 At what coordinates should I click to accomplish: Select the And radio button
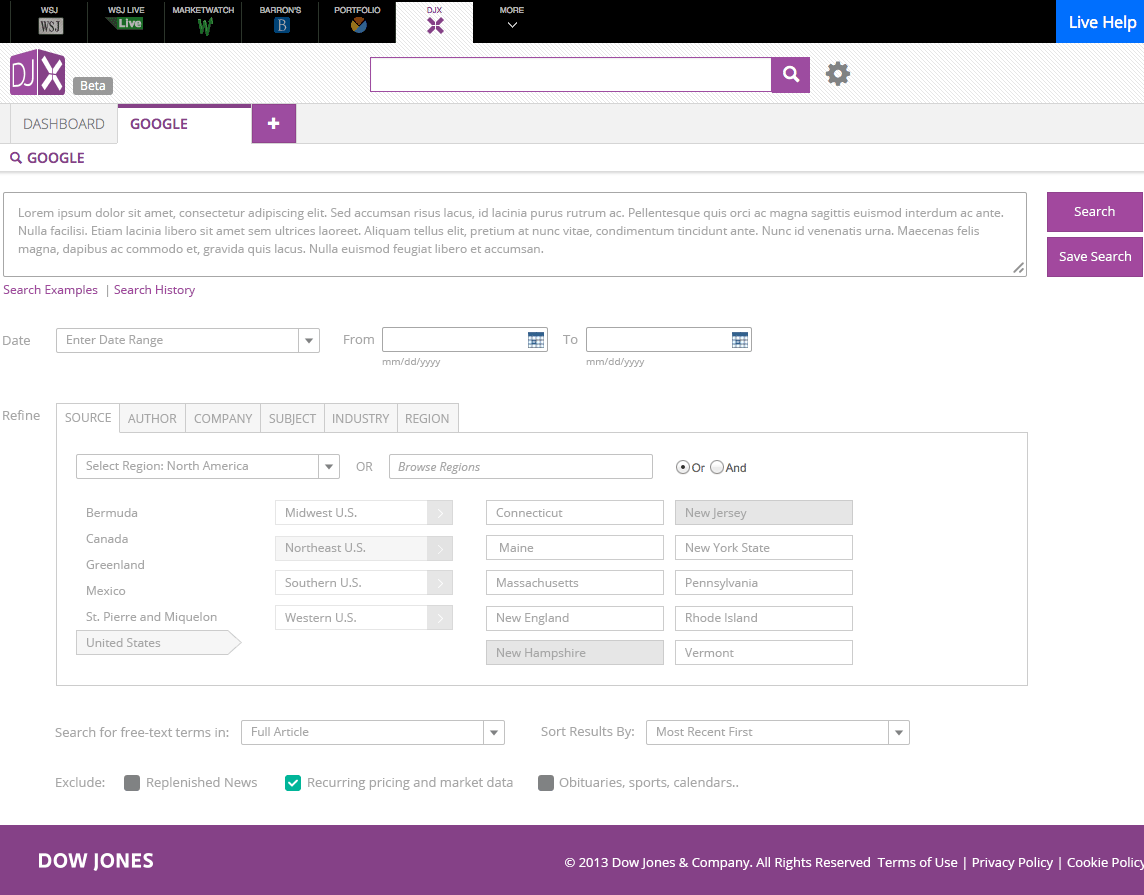click(x=717, y=468)
